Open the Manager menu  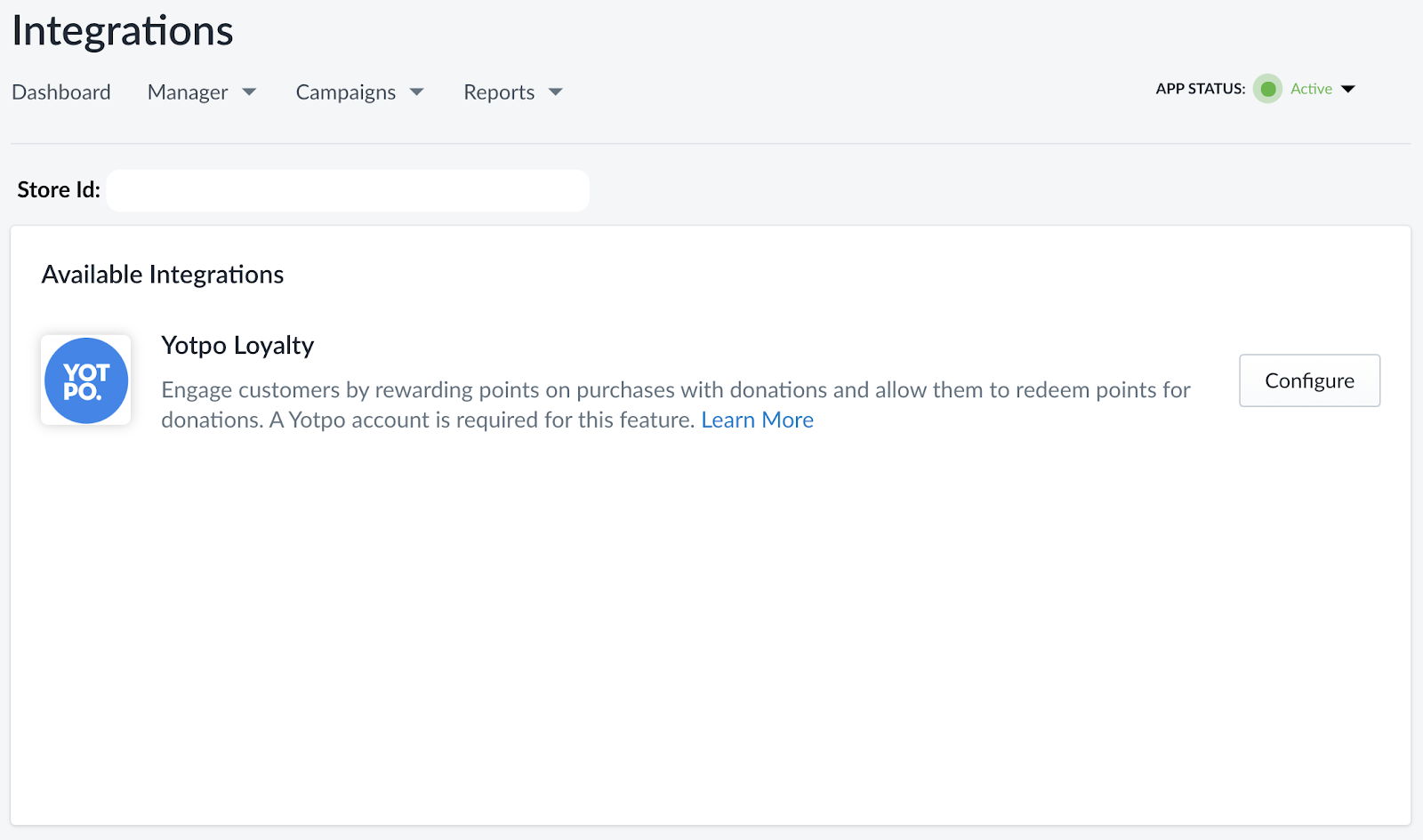pos(188,92)
